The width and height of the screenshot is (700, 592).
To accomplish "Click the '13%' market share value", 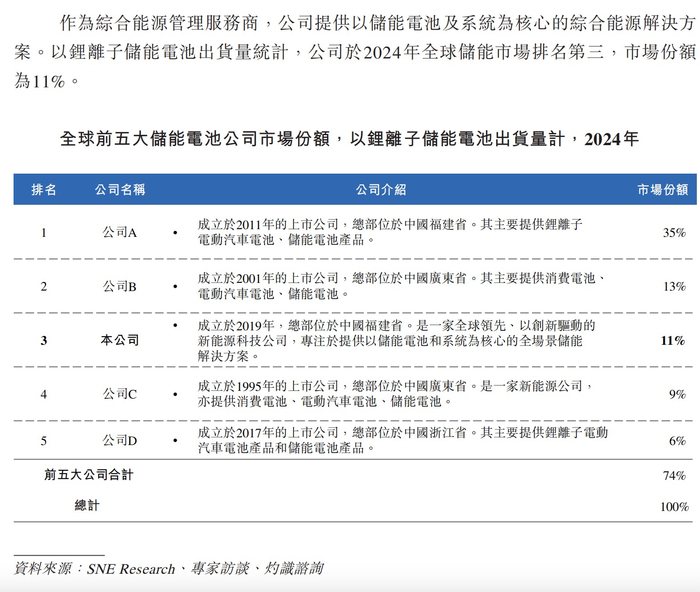I will point(674,286).
